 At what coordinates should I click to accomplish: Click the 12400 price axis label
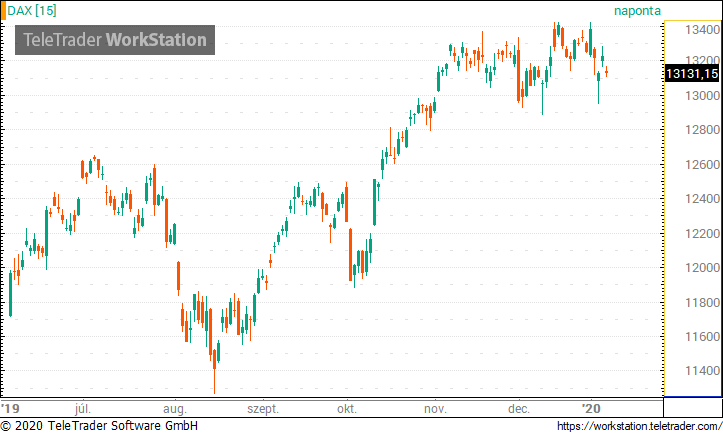pos(702,199)
